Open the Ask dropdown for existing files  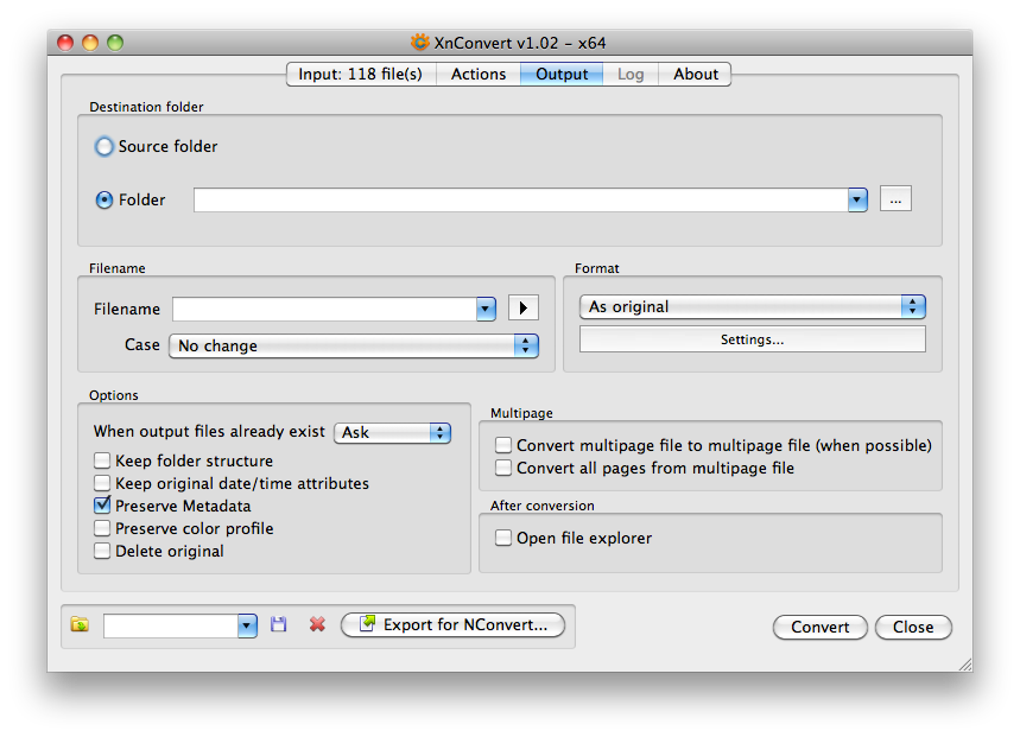393,433
